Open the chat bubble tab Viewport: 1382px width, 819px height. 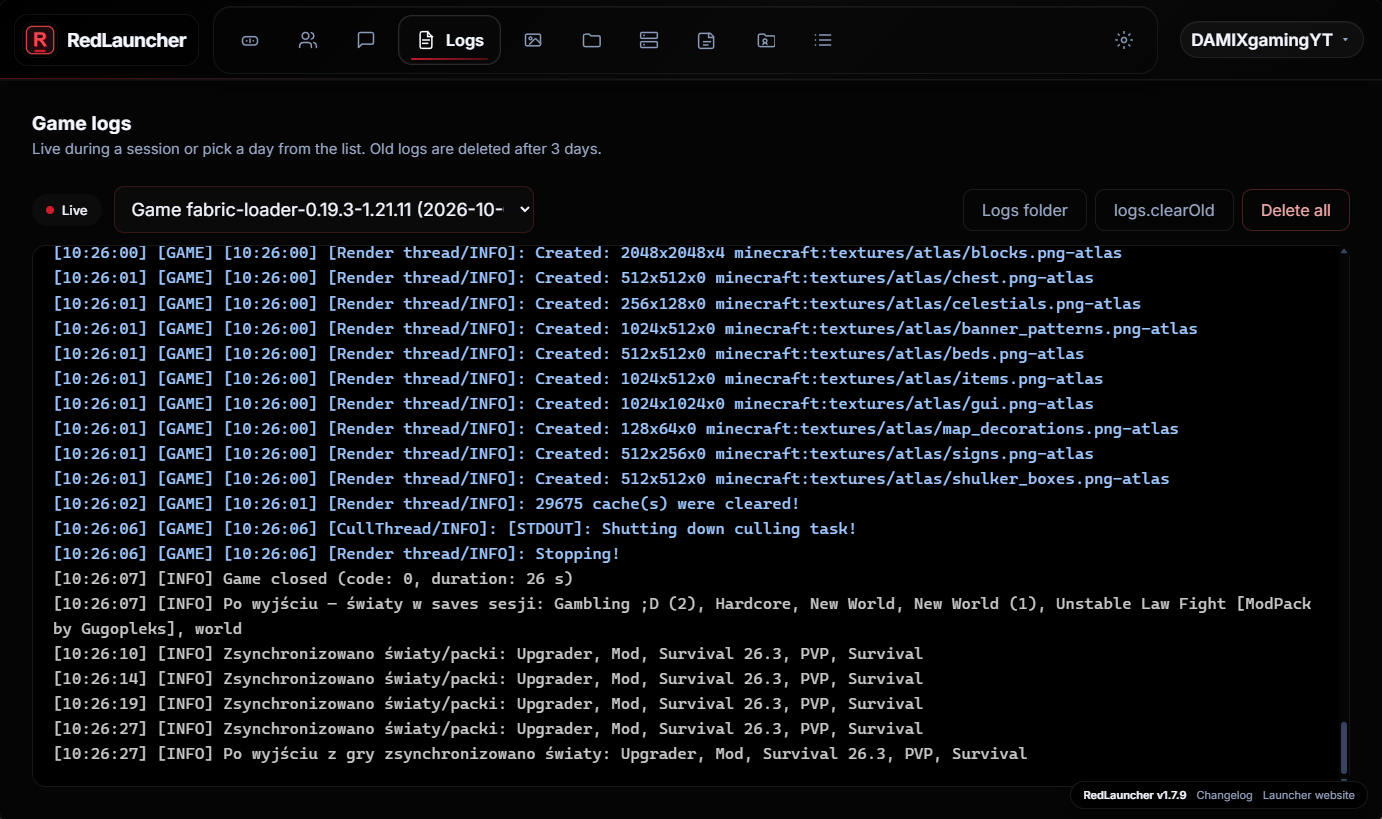366,40
